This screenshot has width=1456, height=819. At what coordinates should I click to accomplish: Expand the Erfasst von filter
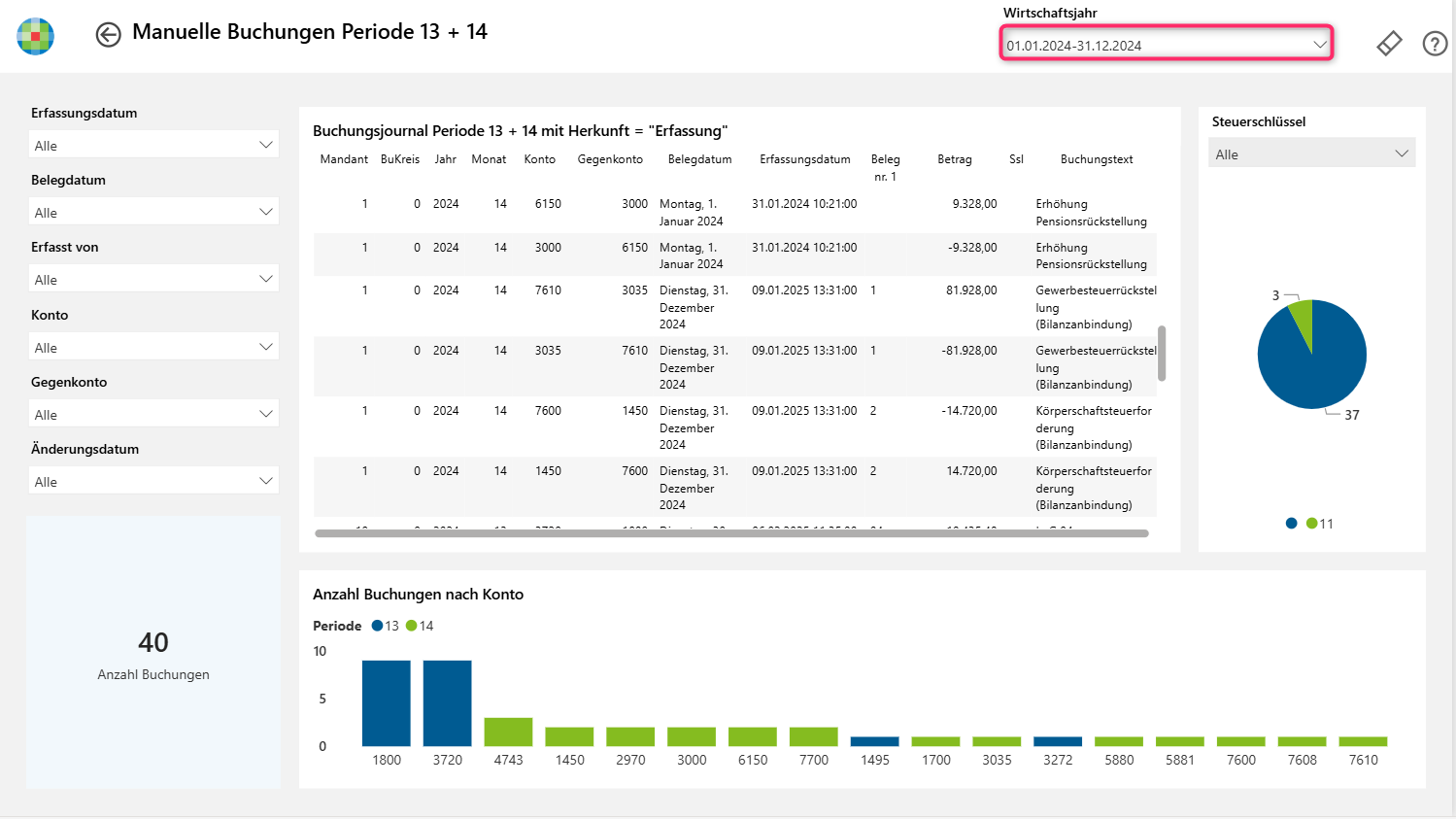pos(154,279)
